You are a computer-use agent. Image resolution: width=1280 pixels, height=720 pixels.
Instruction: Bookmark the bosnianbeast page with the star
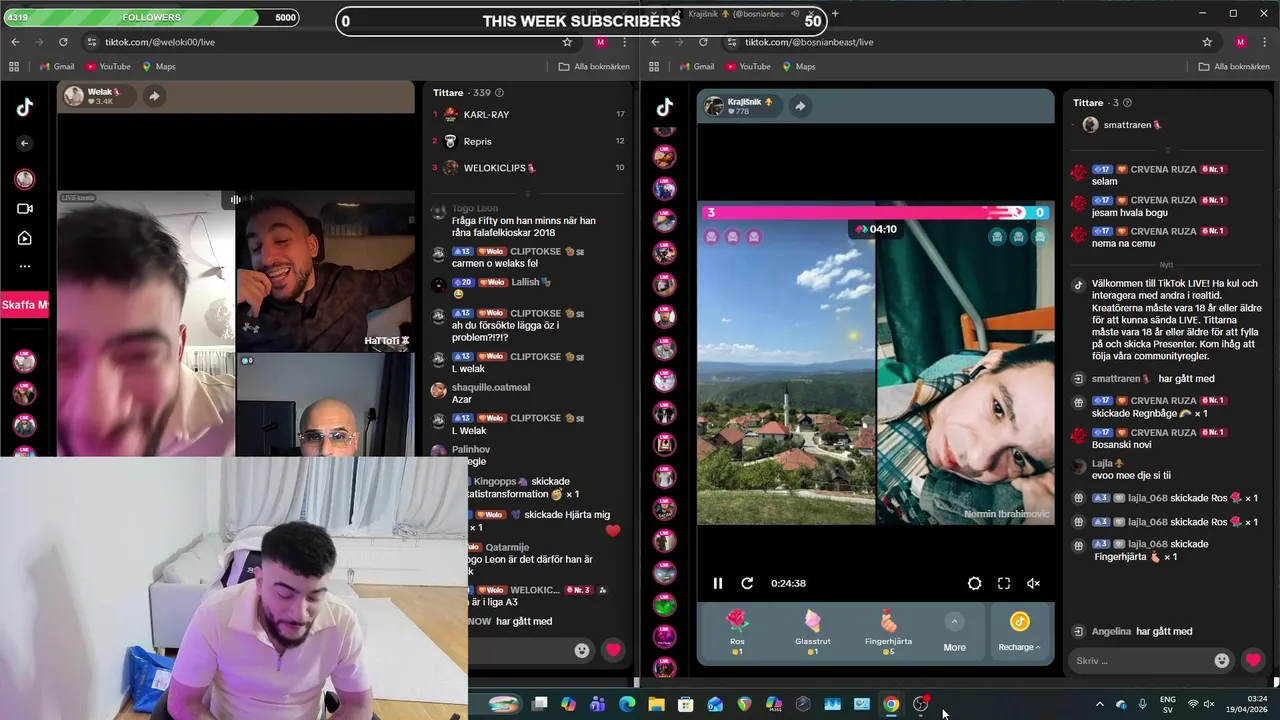pyautogui.click(x=1207, y=42)
